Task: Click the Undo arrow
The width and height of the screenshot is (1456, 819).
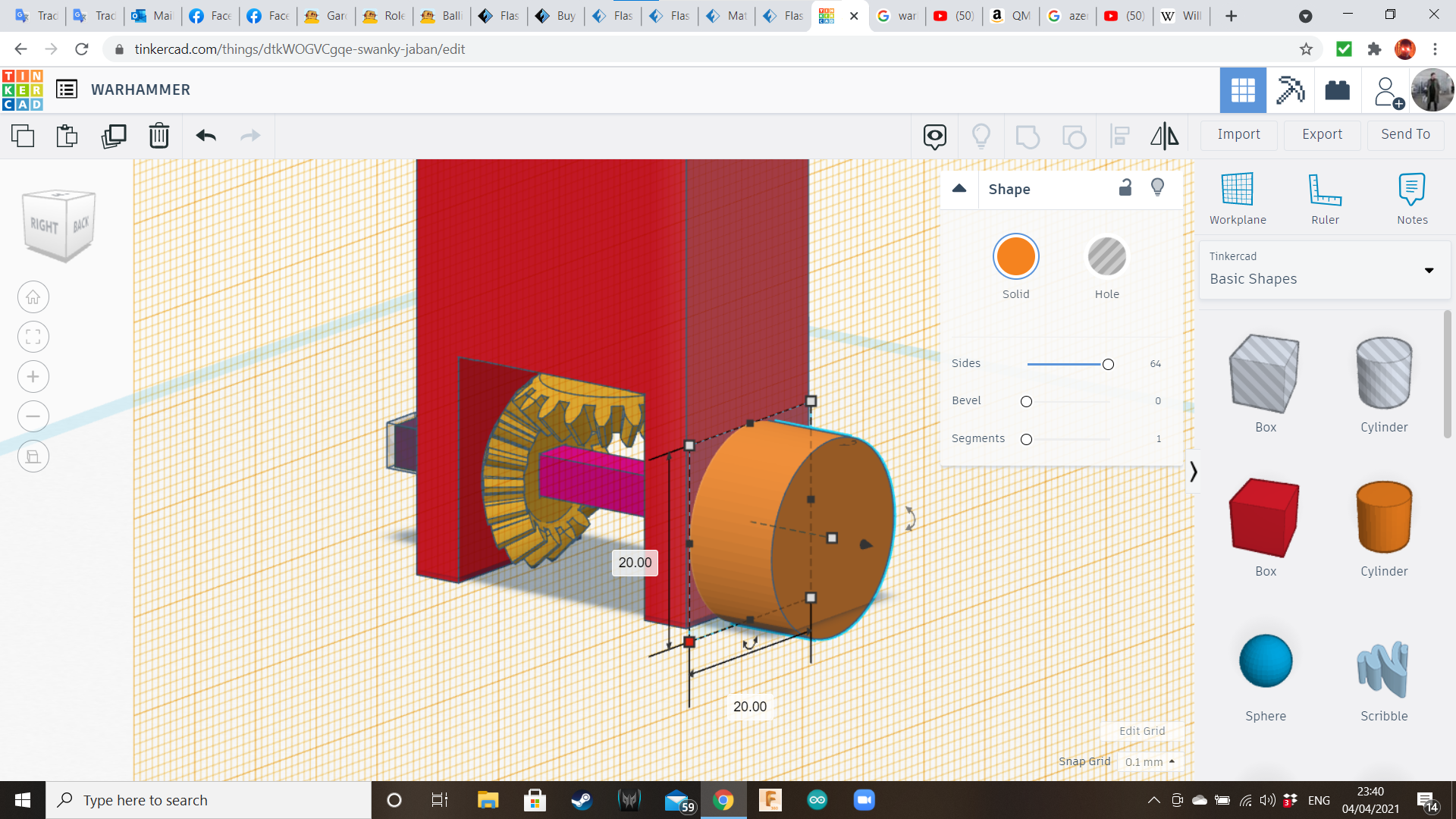Action: pos(206,136)
